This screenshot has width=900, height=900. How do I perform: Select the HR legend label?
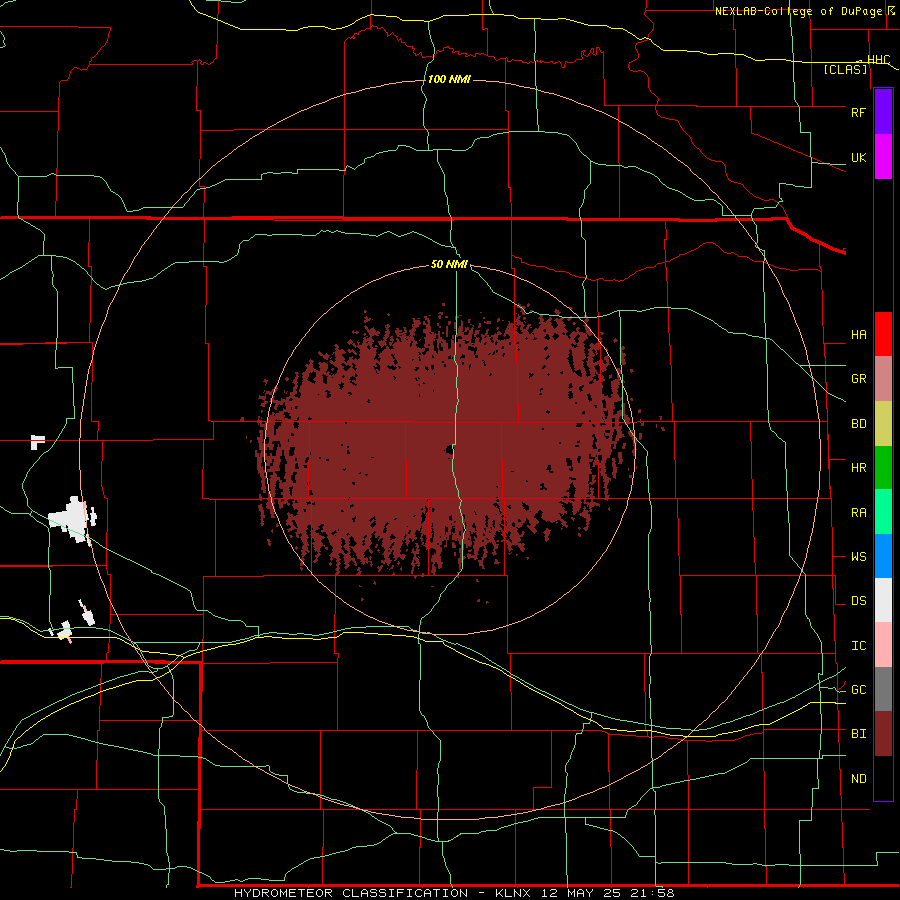coord(858,468)
